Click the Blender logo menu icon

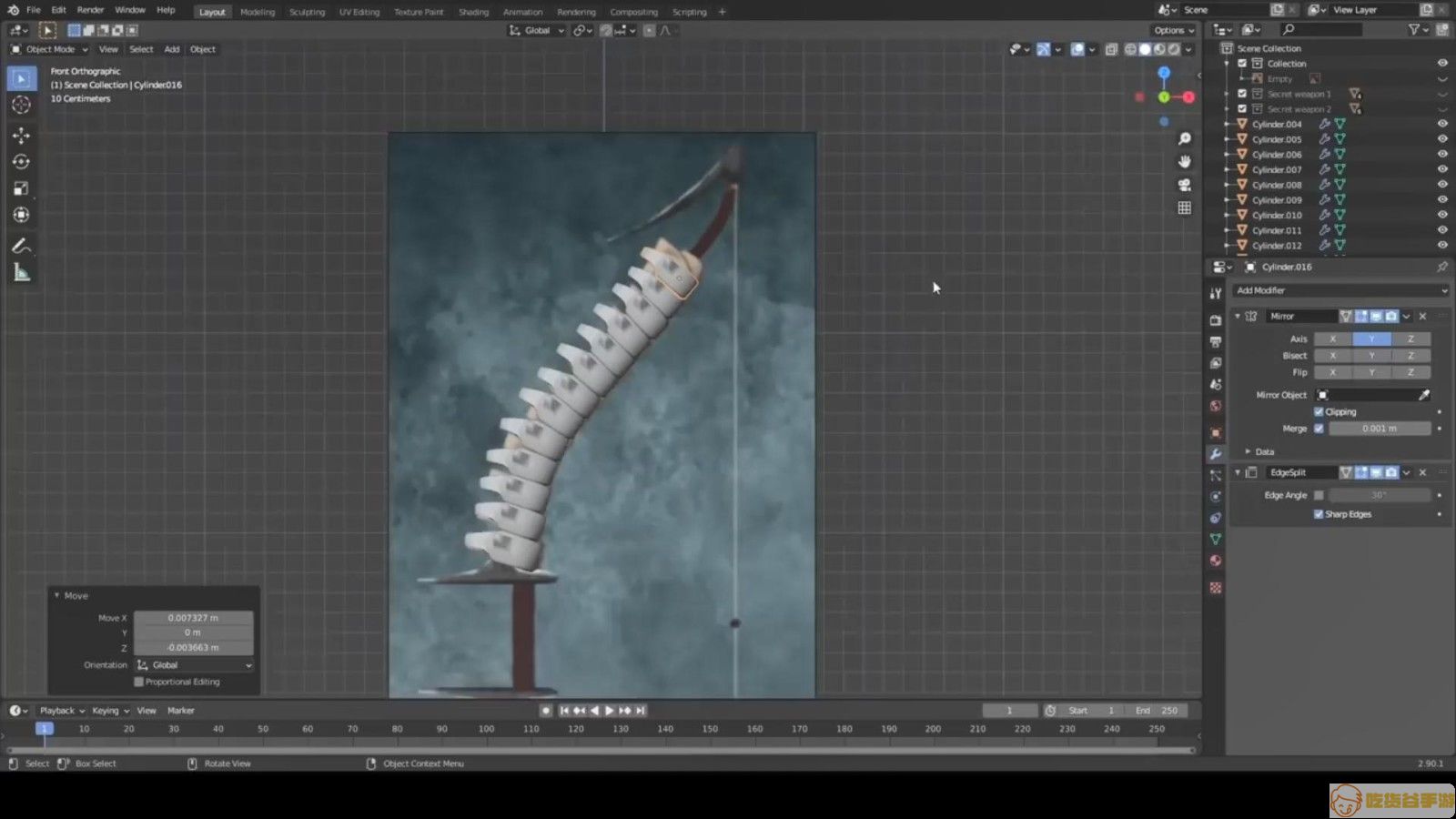(13, 10)
